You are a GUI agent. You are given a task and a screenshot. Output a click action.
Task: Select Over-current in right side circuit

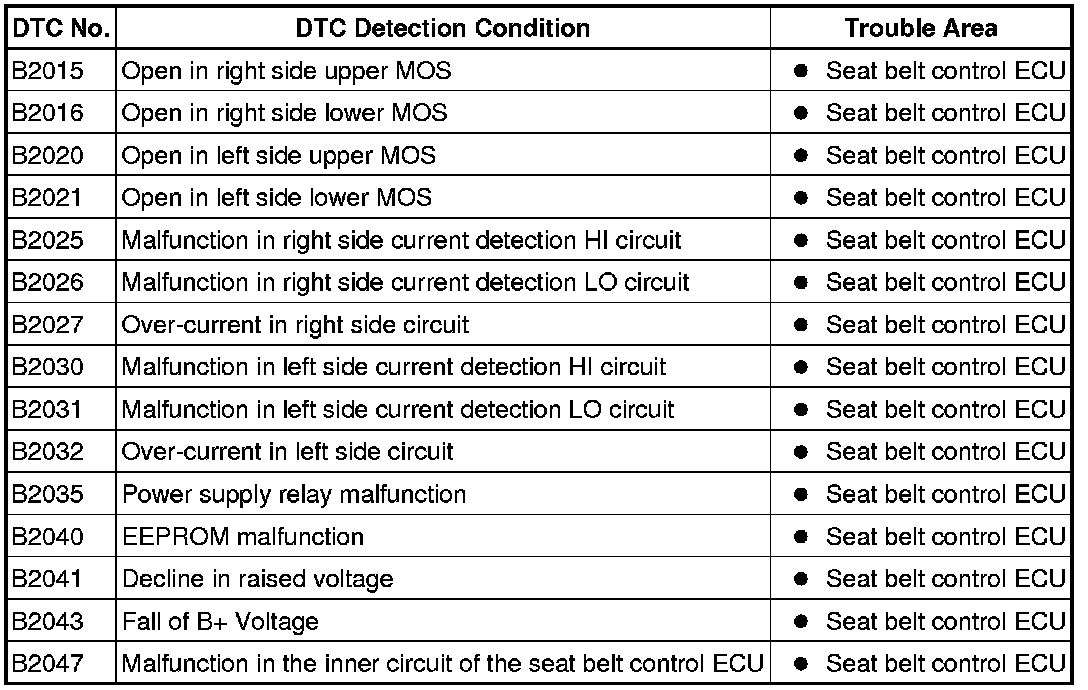[x=296, y=326]
